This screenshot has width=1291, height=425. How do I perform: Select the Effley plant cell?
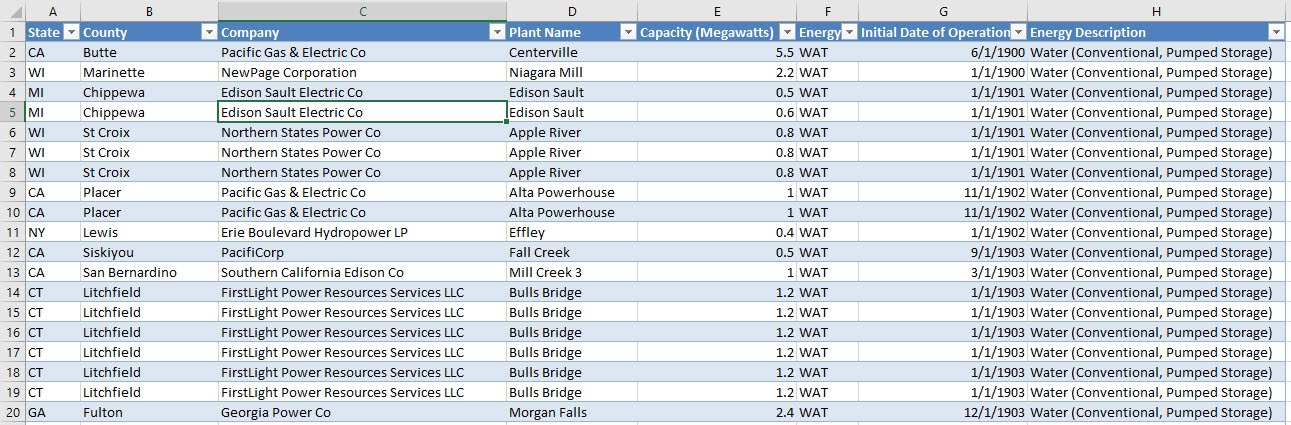tap(572, 232)
